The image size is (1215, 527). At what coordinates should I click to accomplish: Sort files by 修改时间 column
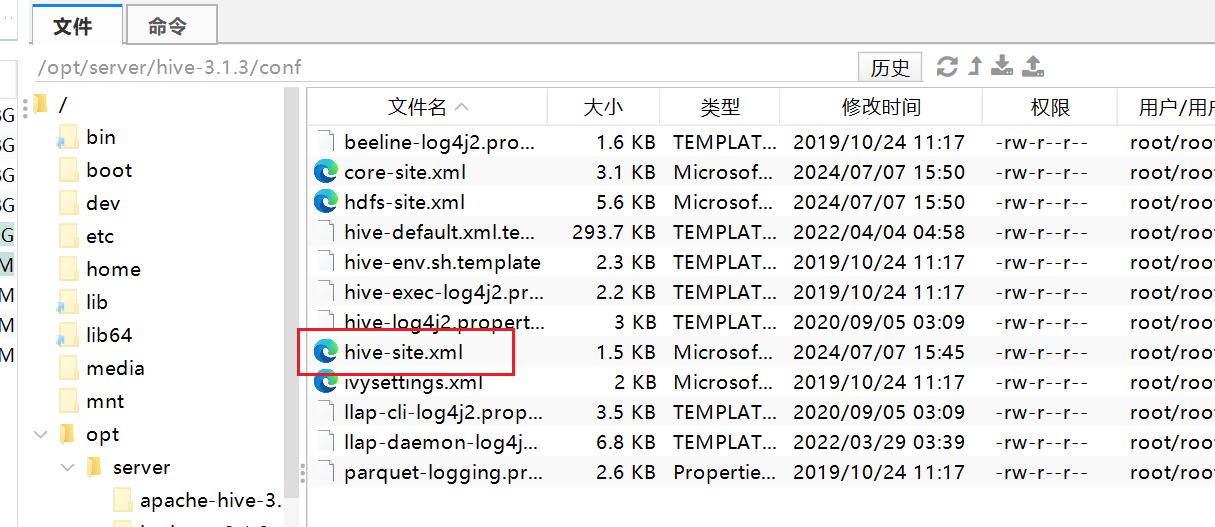tap(881, 107)
